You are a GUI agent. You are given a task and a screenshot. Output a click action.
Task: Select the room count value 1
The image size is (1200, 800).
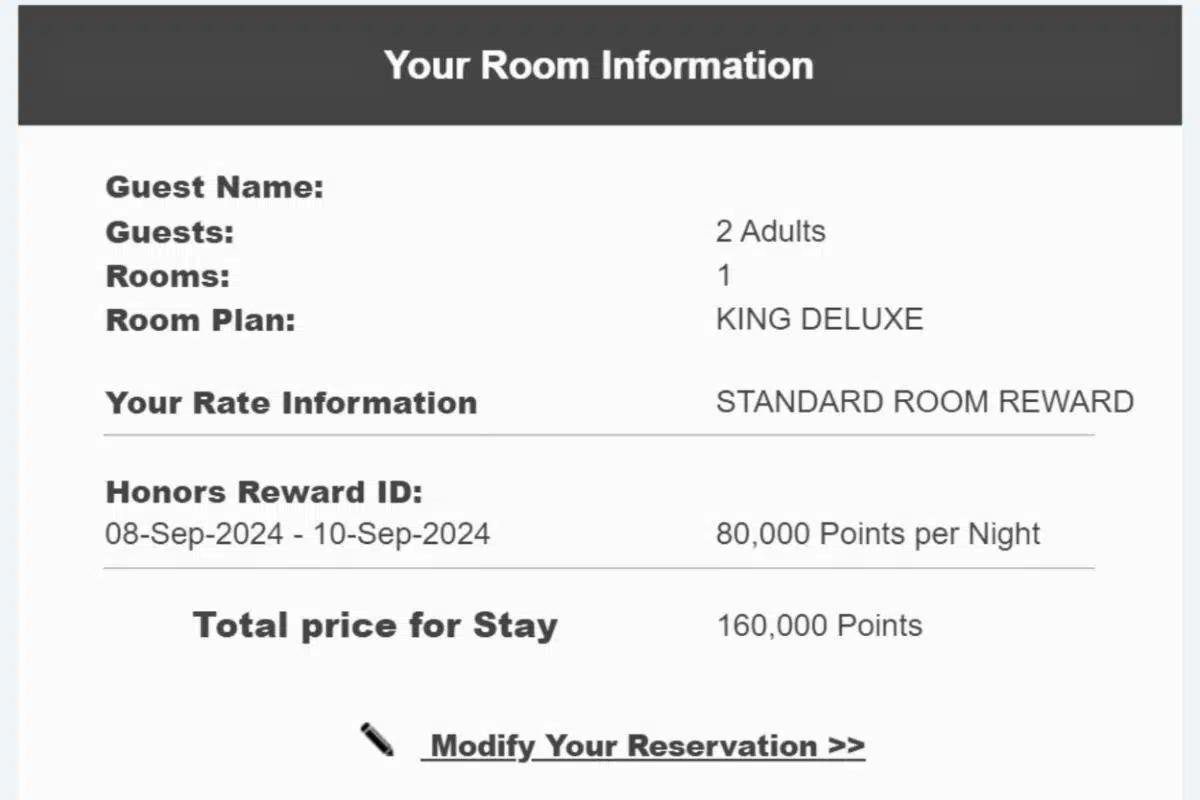click(724, 276)
